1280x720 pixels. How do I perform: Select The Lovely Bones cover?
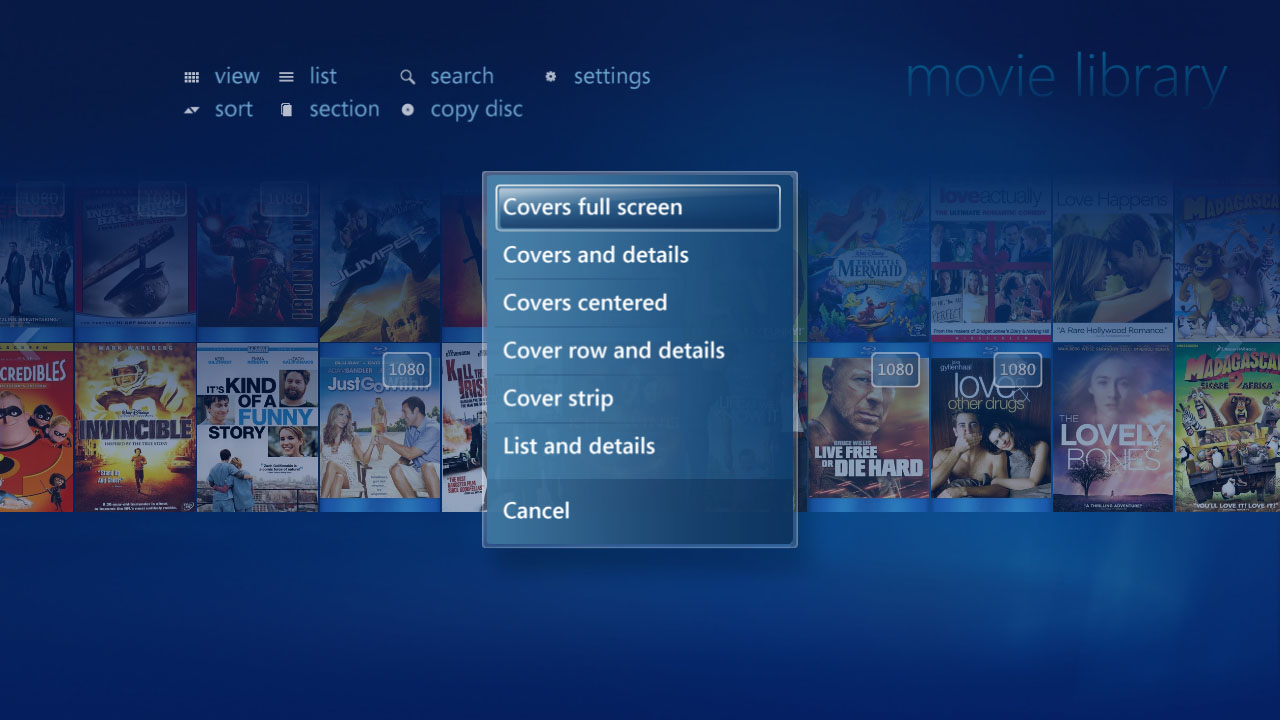(x=1113, y=427)
